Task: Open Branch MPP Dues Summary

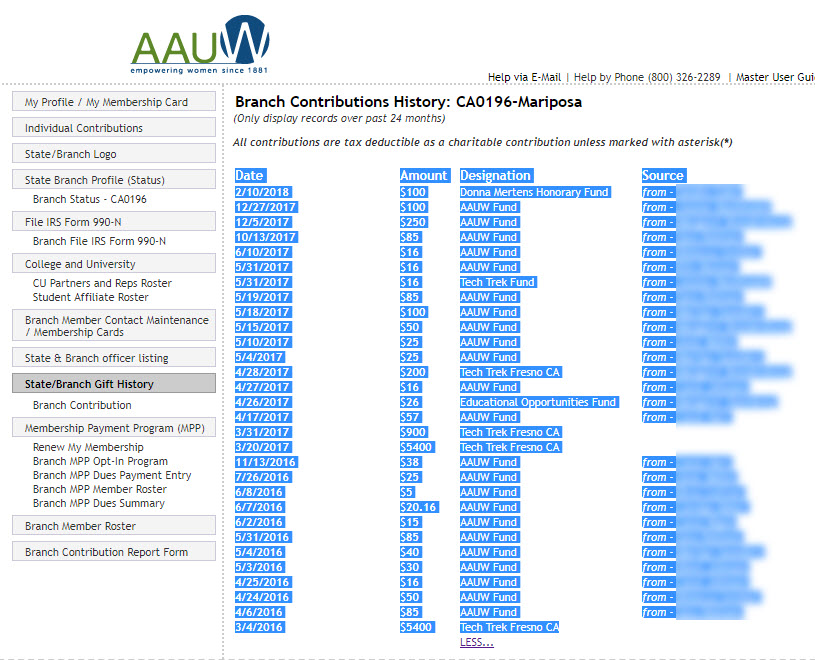Action: click(99, 504)
